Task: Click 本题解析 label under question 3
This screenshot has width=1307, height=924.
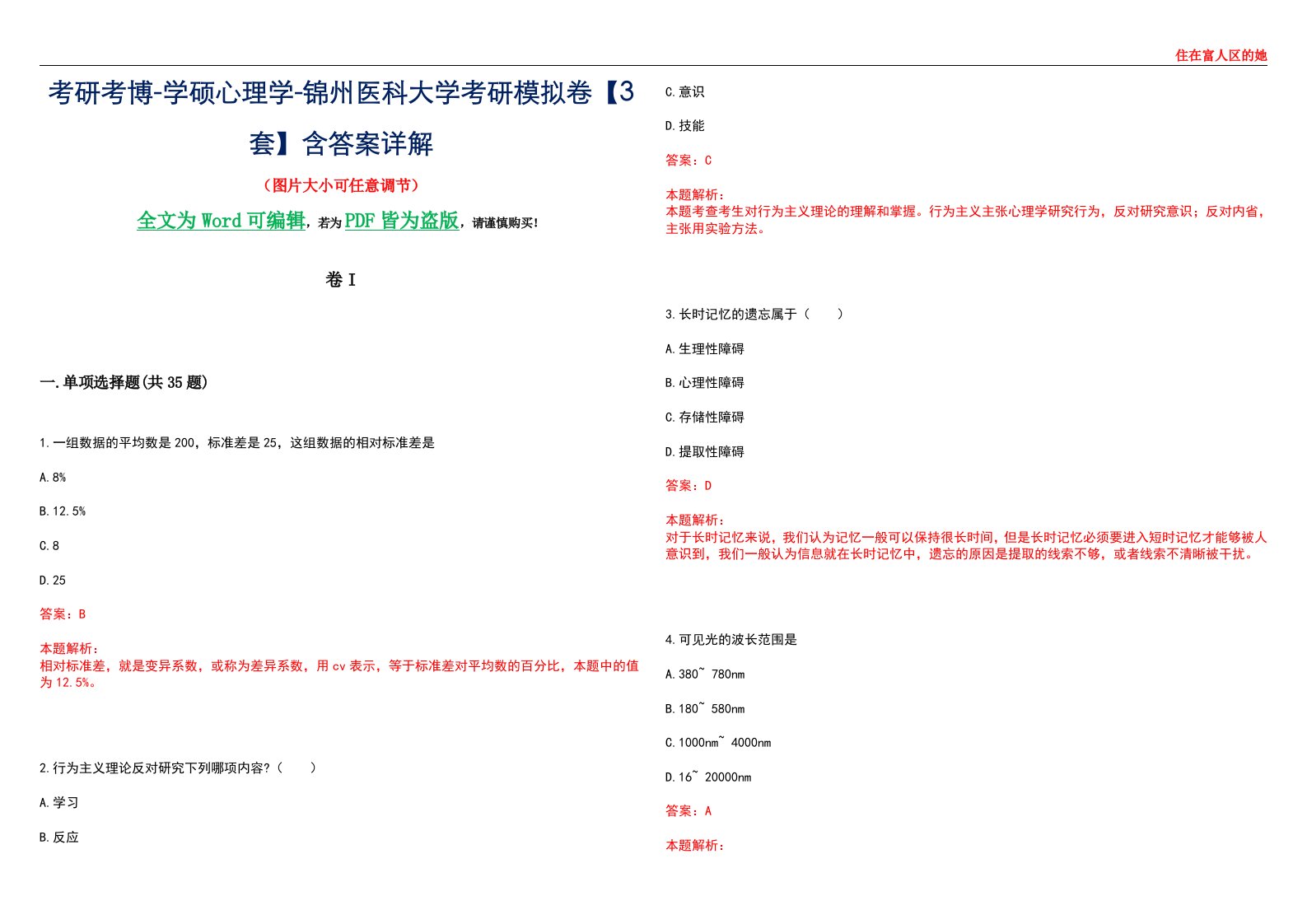Action: pyautogui.click(x=695, y=520)
